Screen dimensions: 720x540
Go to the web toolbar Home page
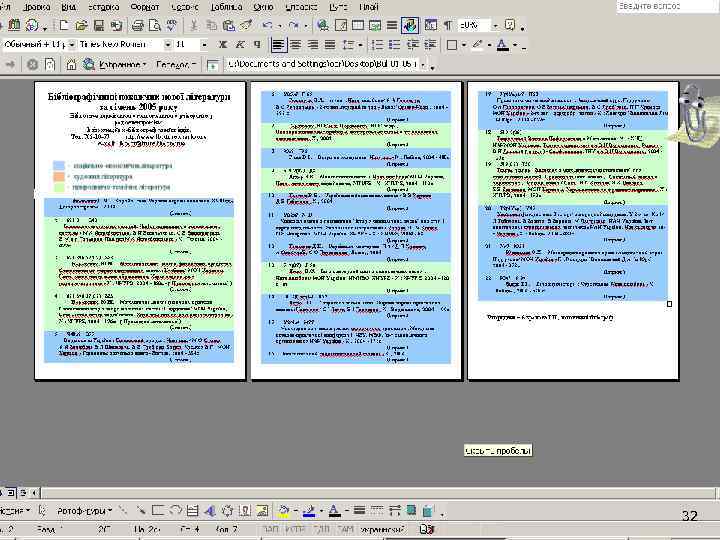[71, 64]
